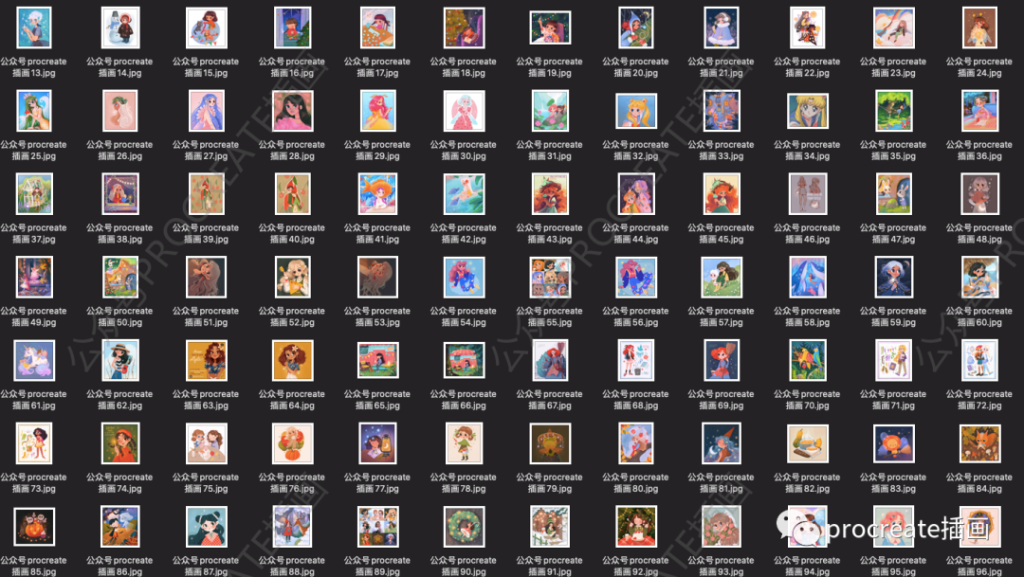Click the 插画82.jpg image icon
Screen dimensions: 1024x577
(807, 443)
